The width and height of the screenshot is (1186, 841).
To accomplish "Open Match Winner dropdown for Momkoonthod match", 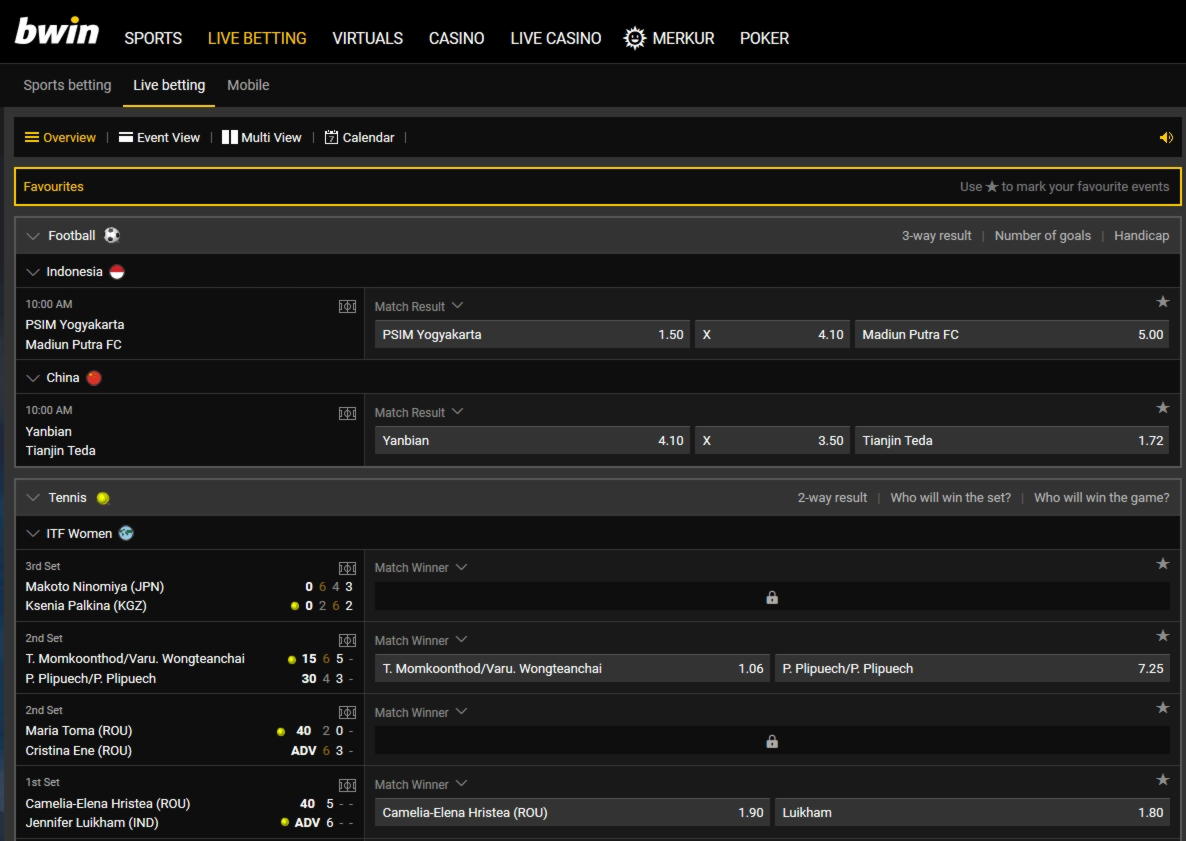I will 421,640.
